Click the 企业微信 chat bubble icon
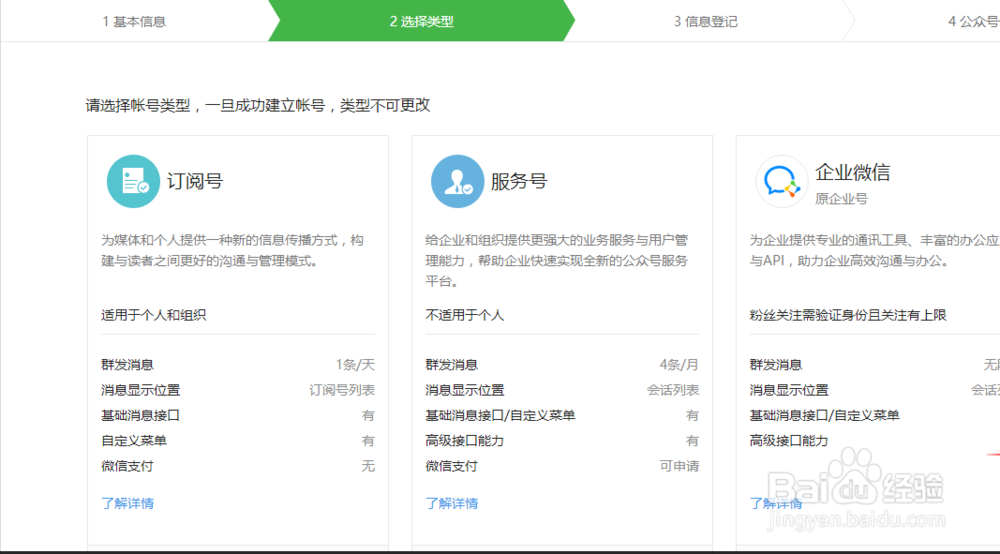The height and width of the screenshot is (554, 1000). [782, 182]
